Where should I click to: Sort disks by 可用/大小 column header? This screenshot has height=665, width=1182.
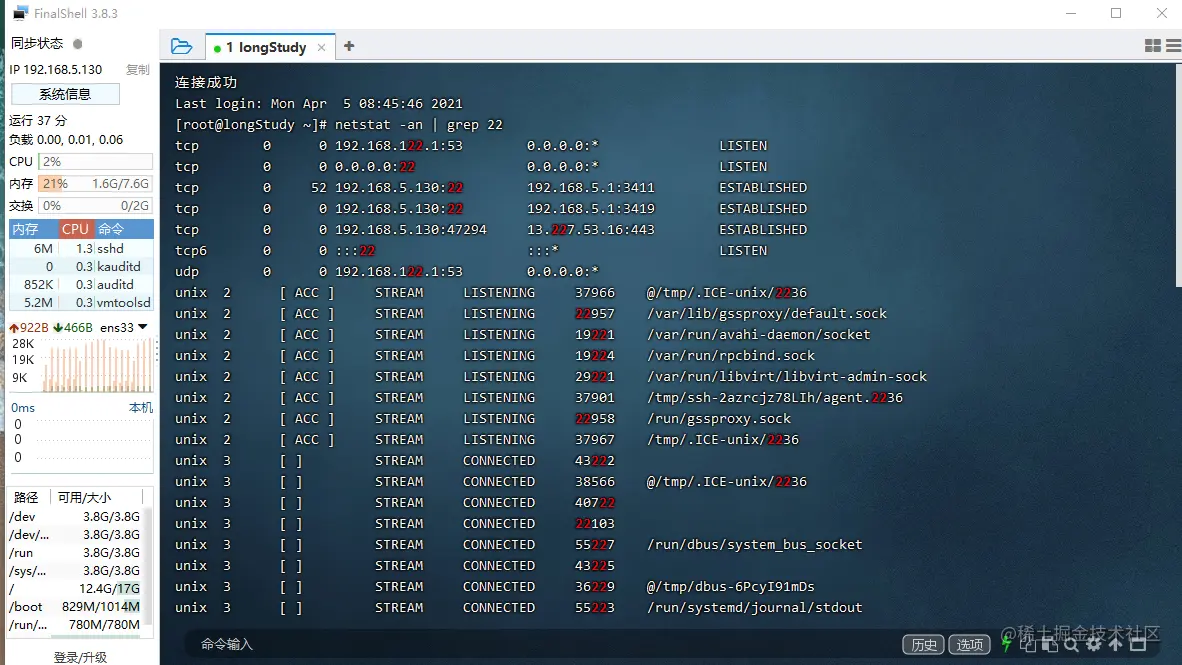click(84, 497)
